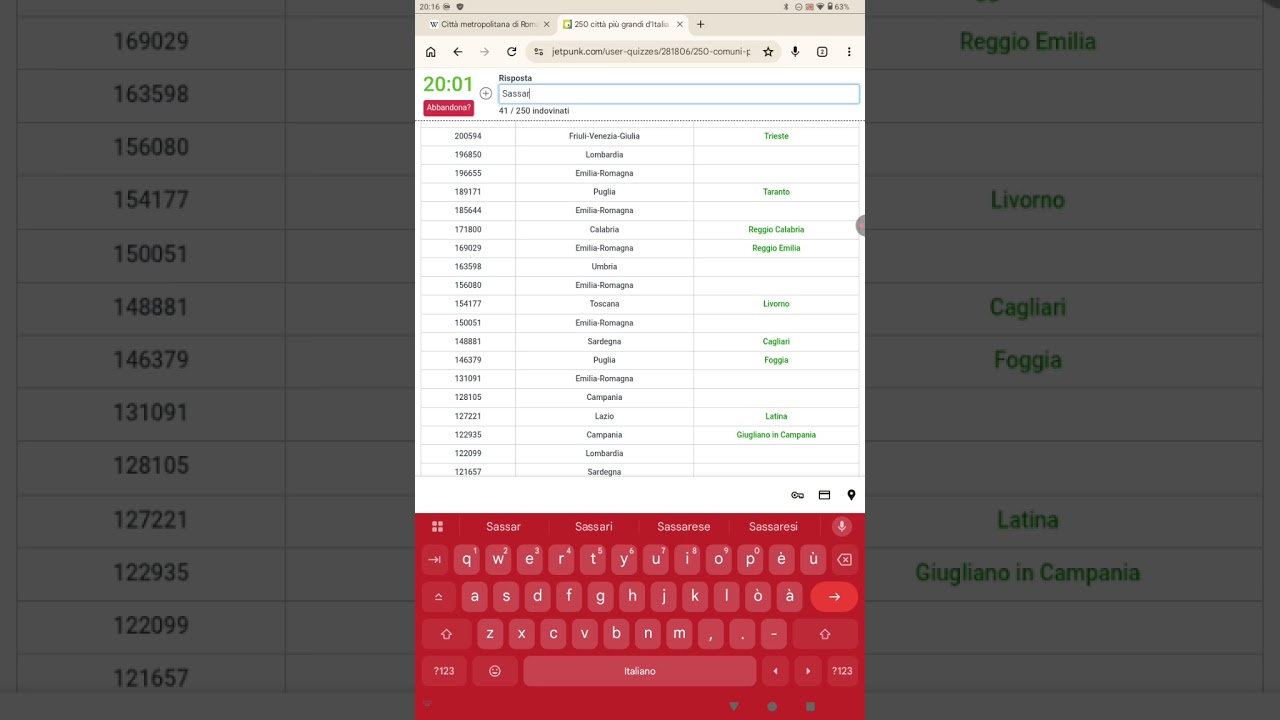Image resolution: width=1280 pixels, height=720 pixels.
Task: Open tab switcher showing 2 tabs
Action: coord(822,52)
